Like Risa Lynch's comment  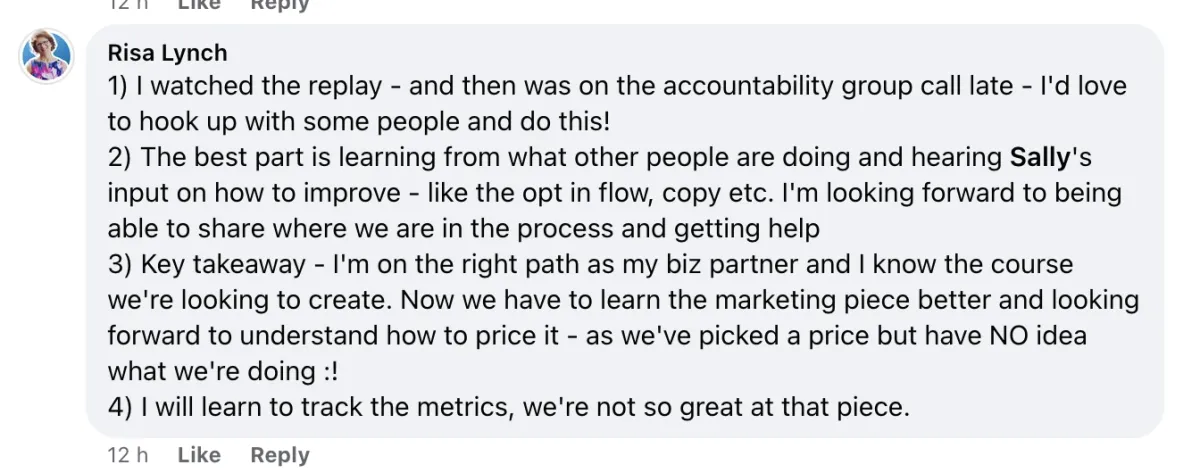tap(199, 455)
